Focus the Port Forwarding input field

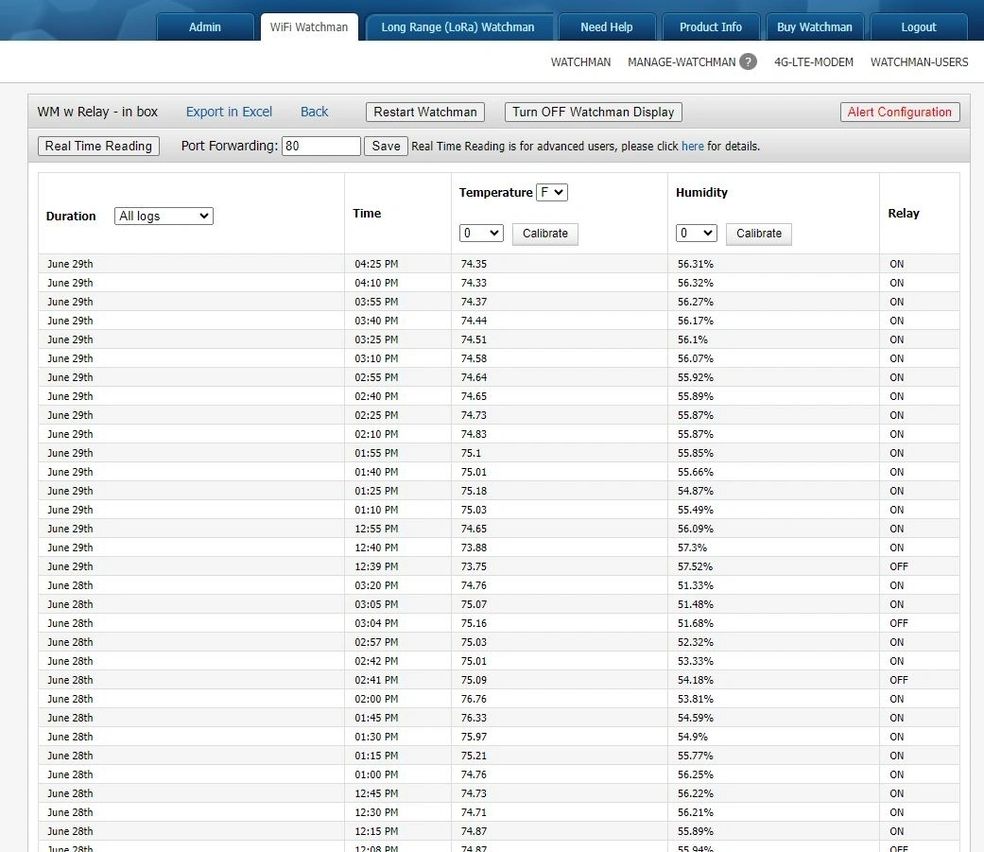coord(321,146)
